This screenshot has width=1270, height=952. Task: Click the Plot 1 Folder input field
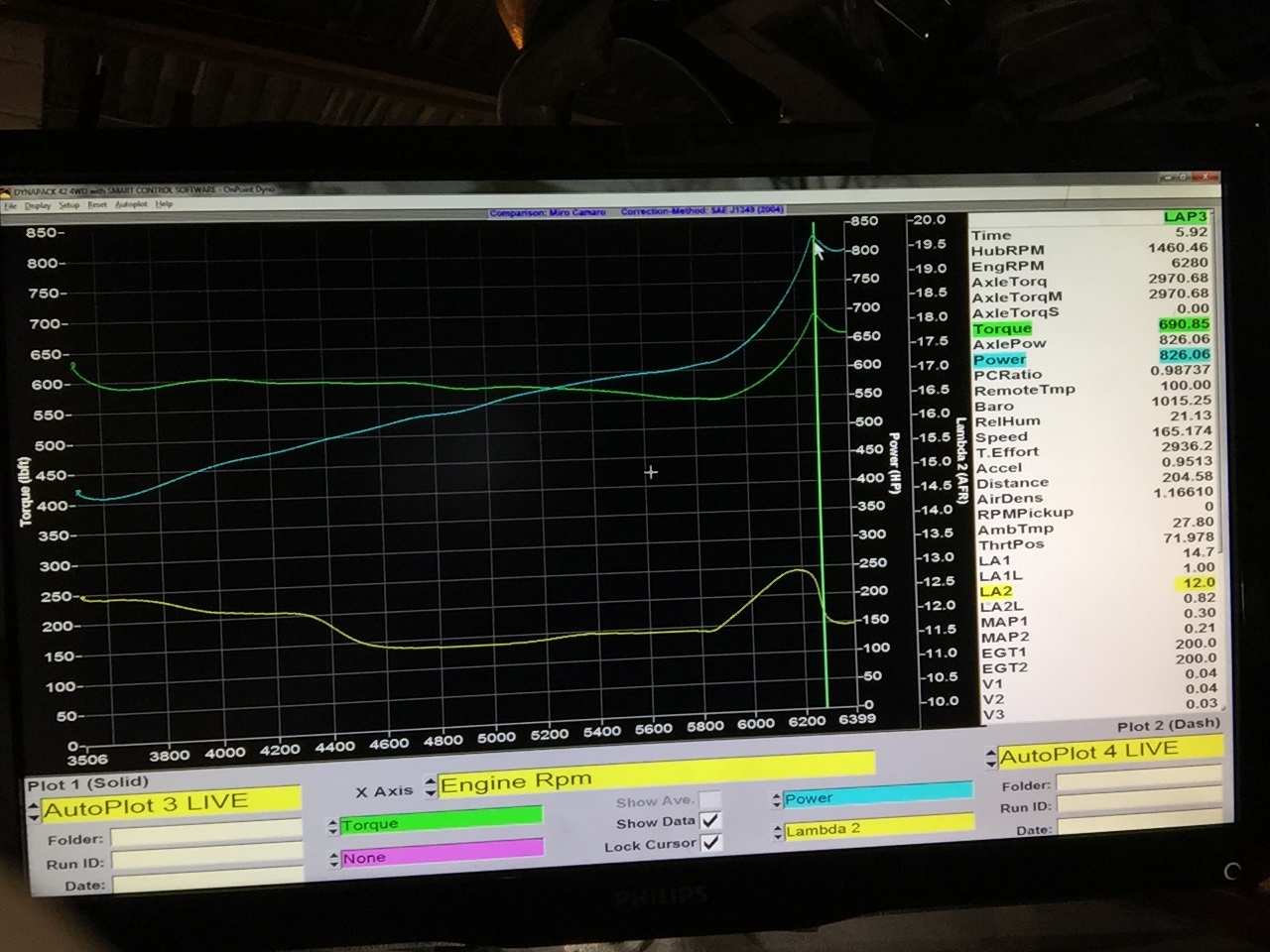pyautogui.click(x=206, y=838)
